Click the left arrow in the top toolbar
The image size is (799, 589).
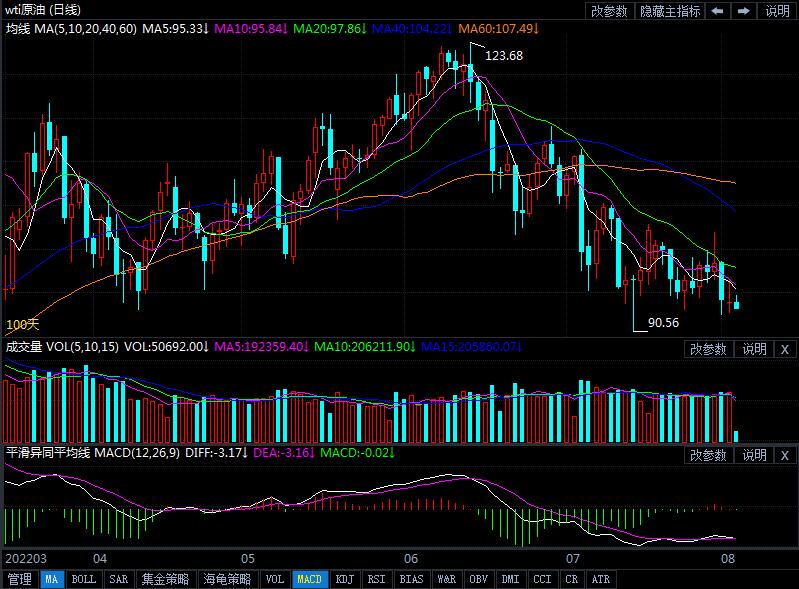coord(717,11)
